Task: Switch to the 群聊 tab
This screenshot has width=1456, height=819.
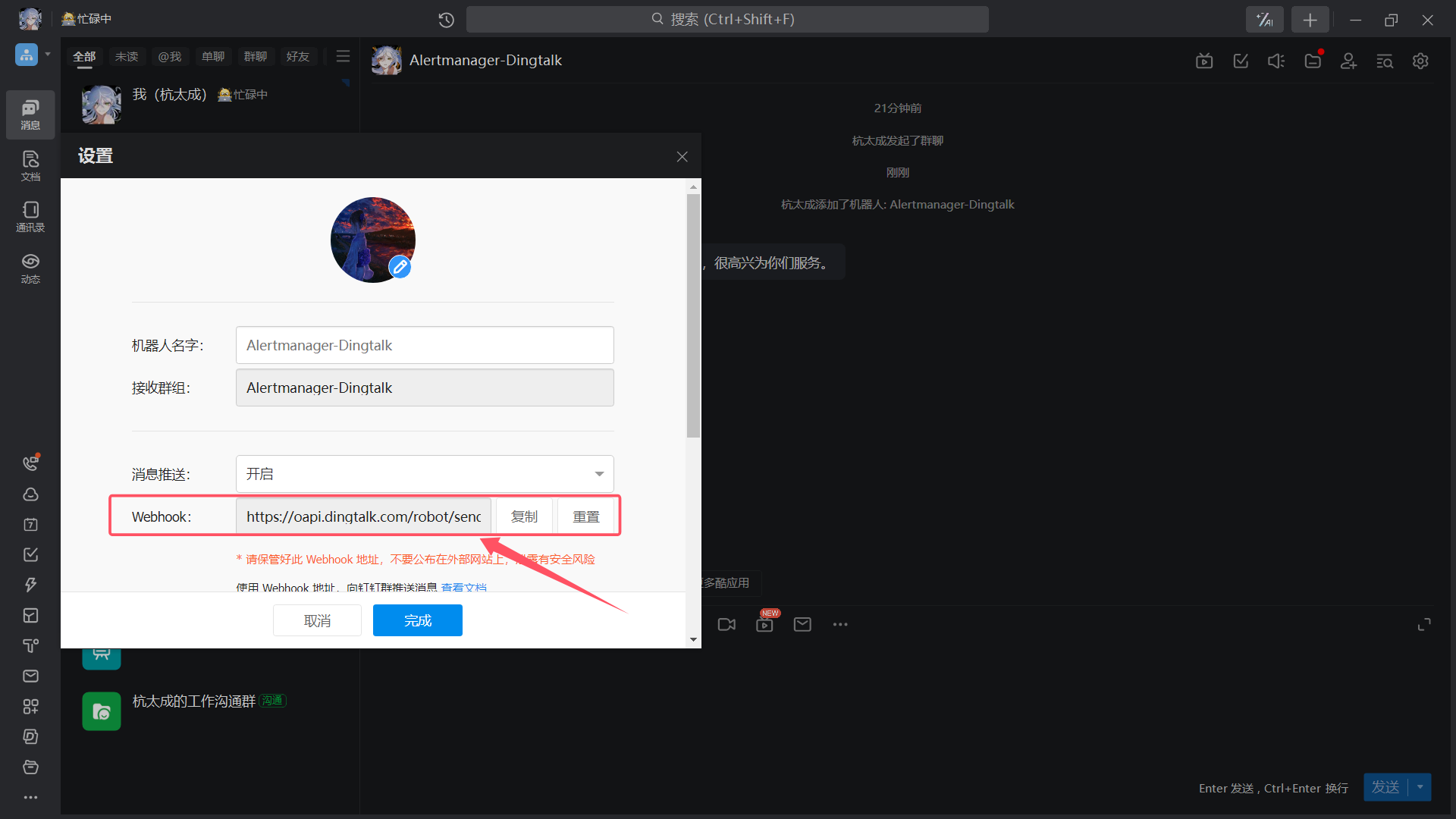Action: [x=255, y=56]
